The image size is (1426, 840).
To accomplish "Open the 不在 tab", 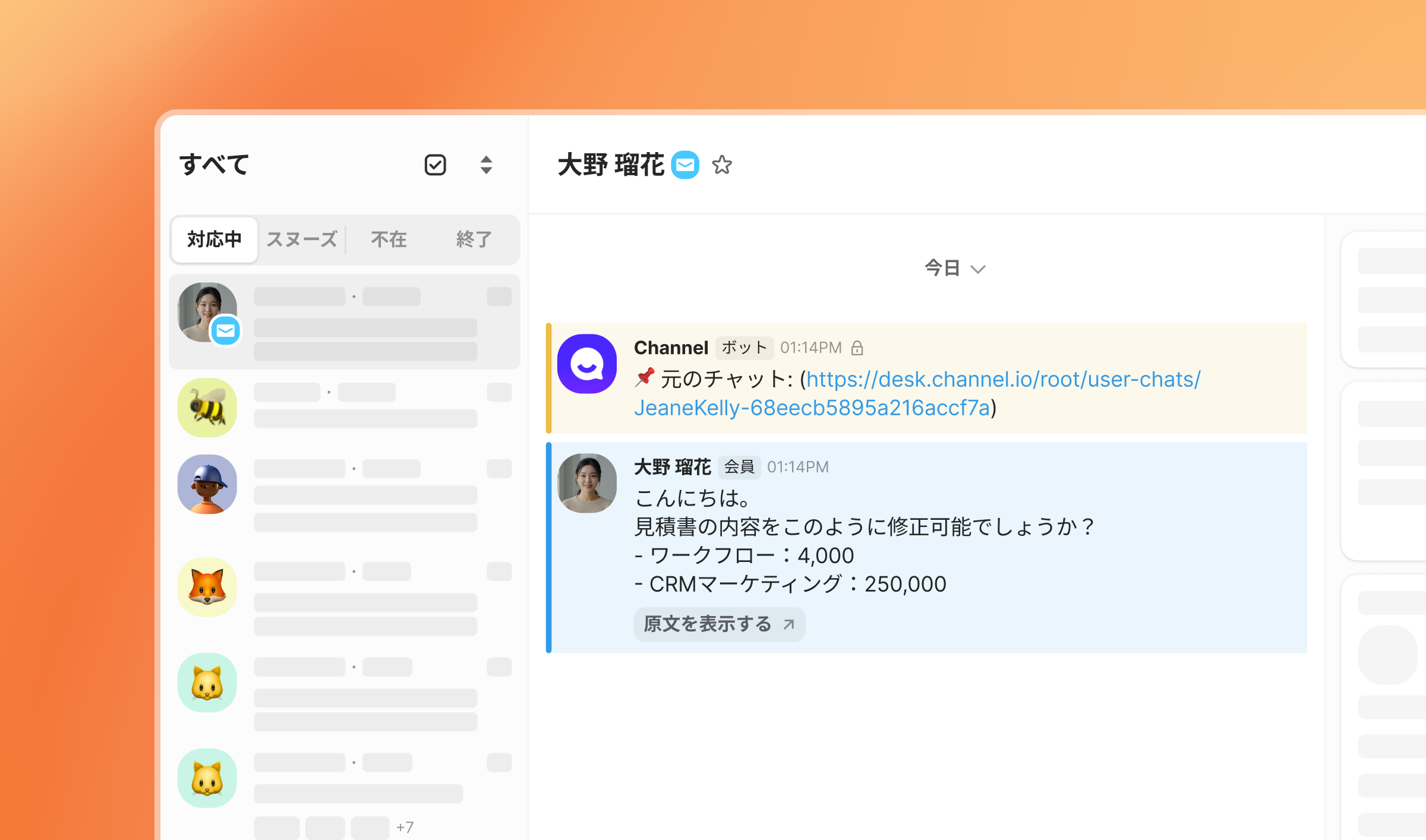I will point(389,239).
